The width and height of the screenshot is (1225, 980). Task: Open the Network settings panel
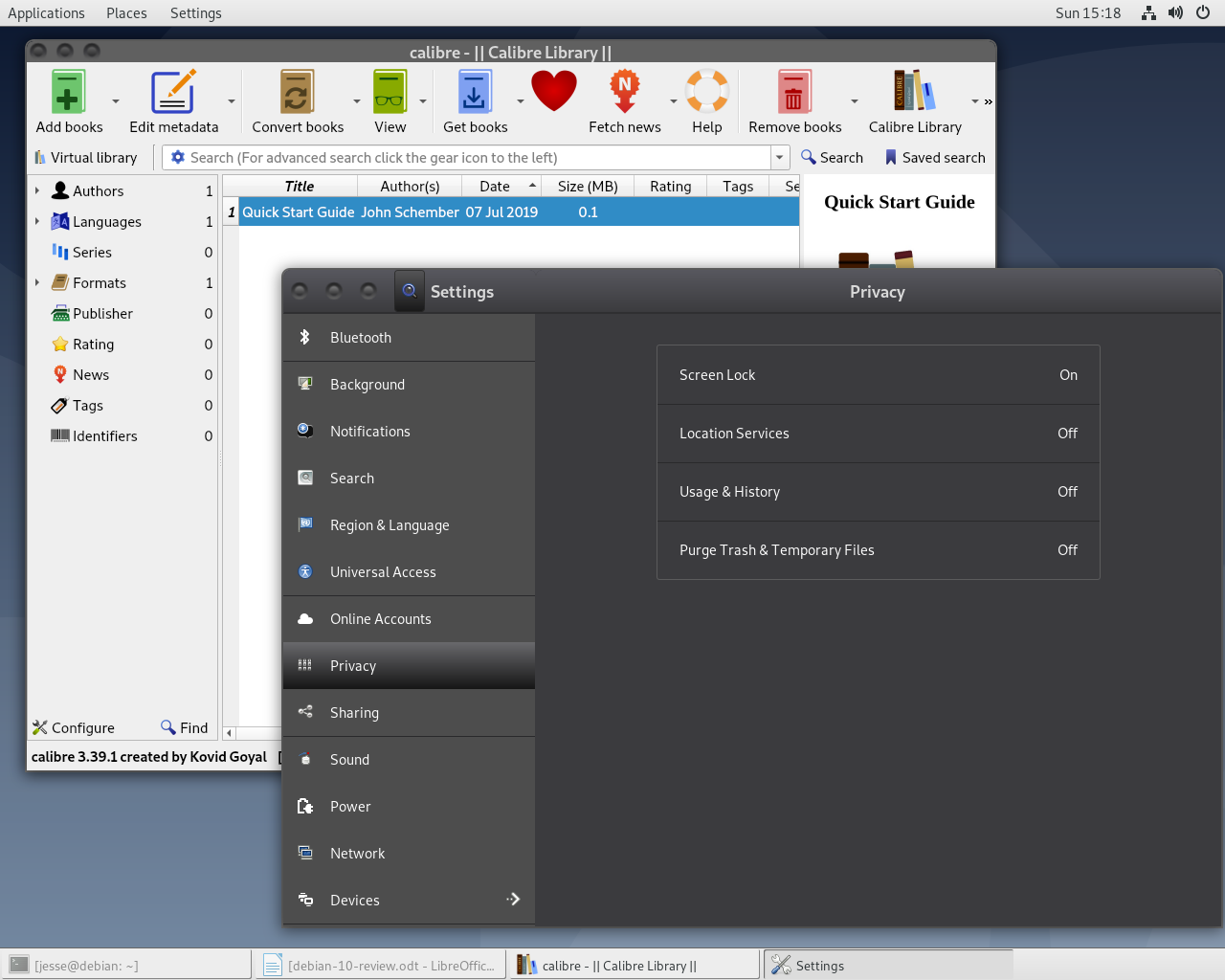coord(409,854)
